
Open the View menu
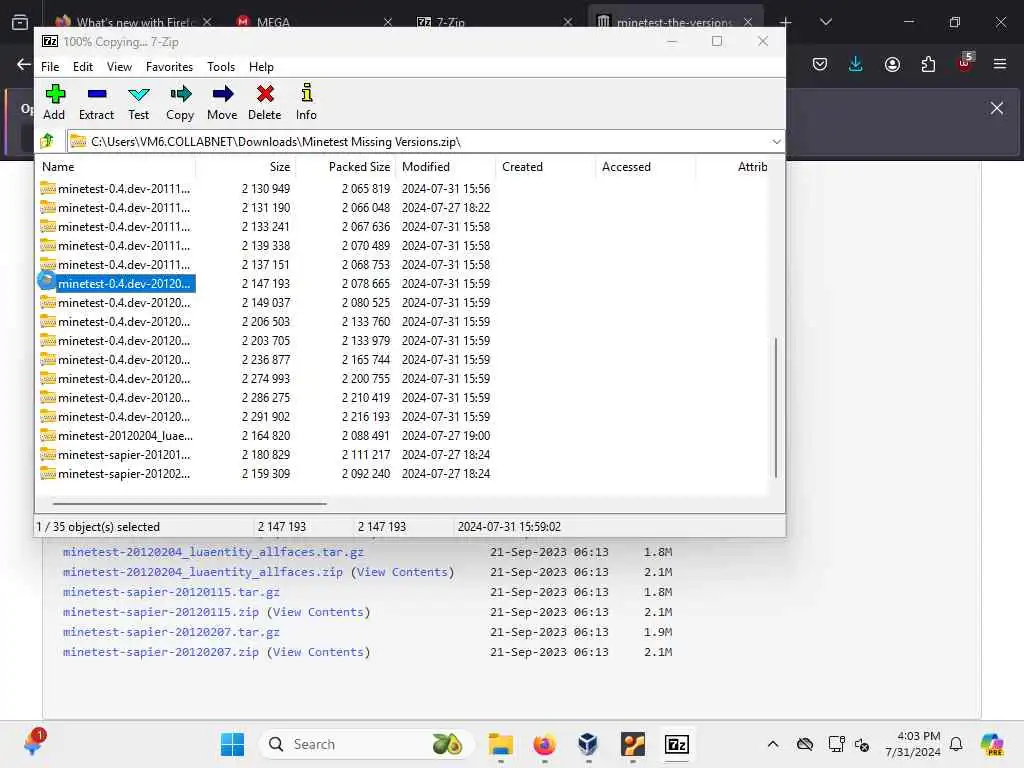click(x=119, y=67)
